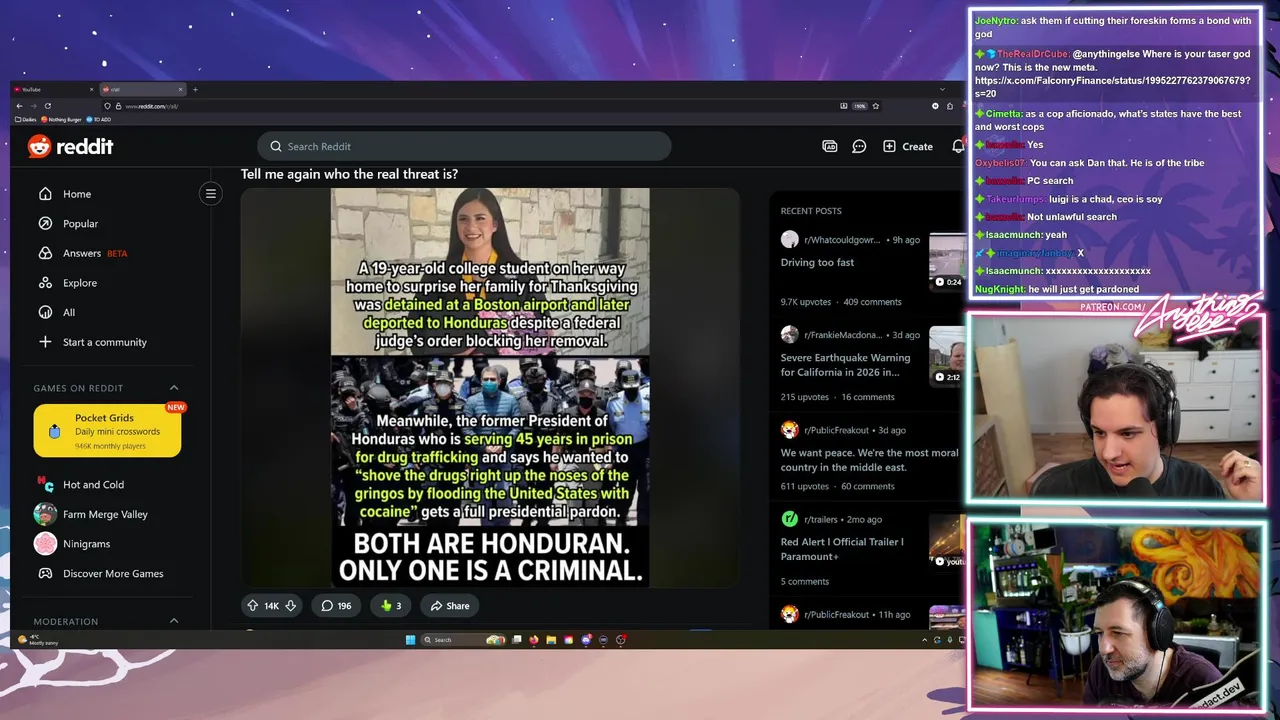Open the TO ADD bookmark
Image resolution: width=1280 pixels, height=720 pixels.
point(99,119)
